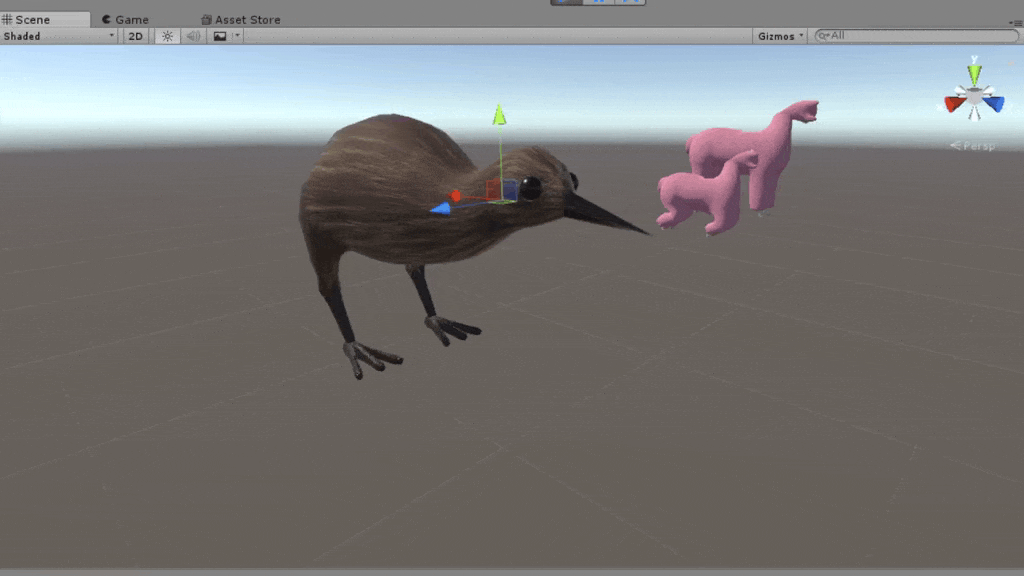
Task: Click the scene effects image icon
Action: [220, 36]
